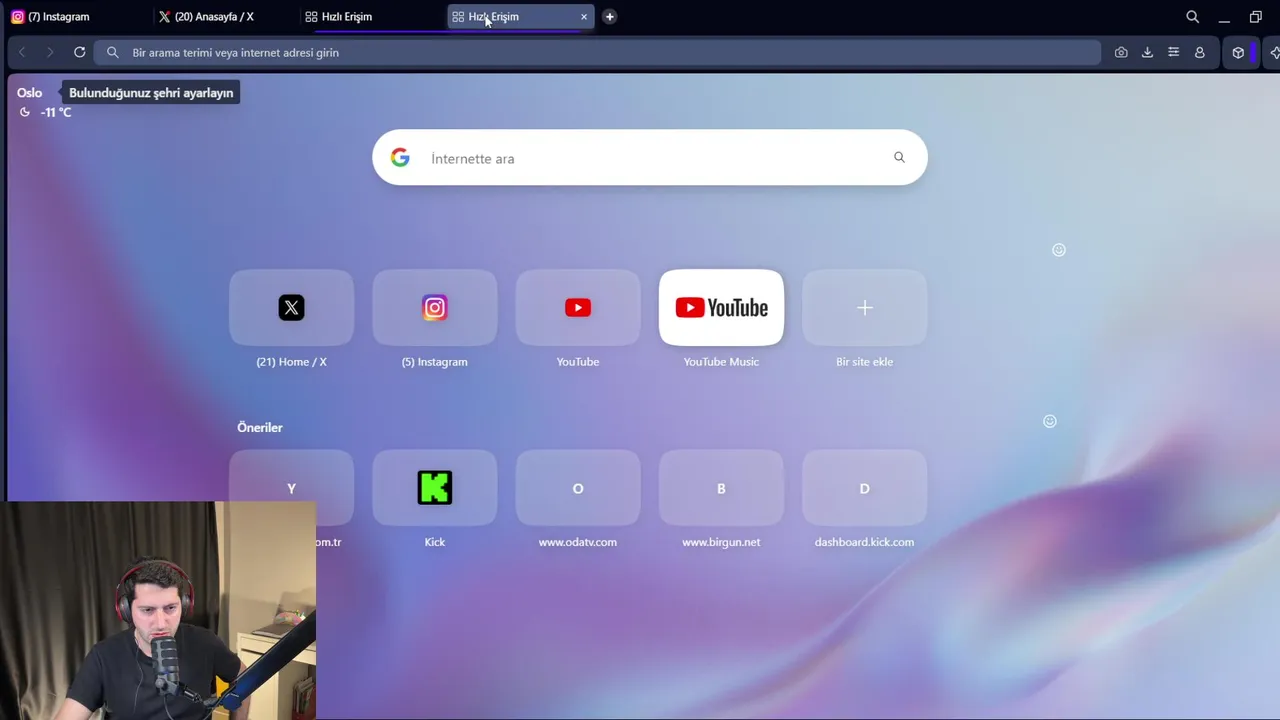Image resolution: width=1280 pixels, height=720 pixels.
Task: Reload the current page
Action: point(80,52)
